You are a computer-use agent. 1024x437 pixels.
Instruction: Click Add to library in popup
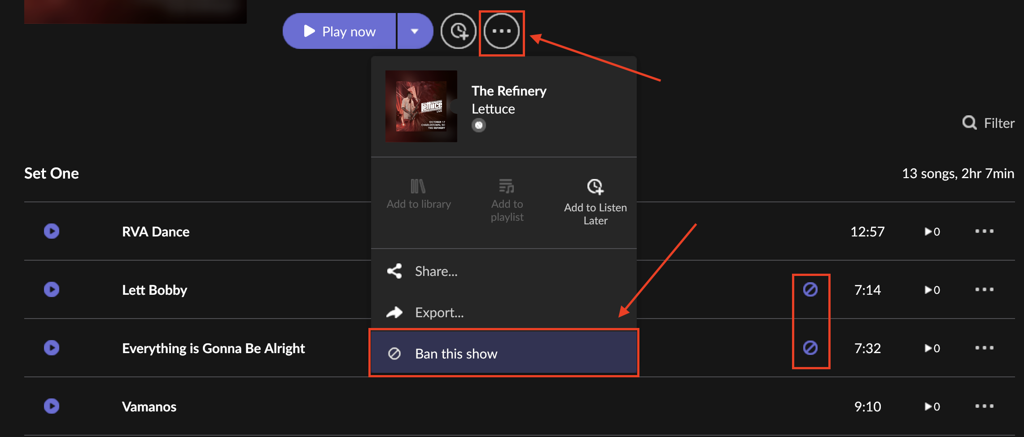point(419,194)
